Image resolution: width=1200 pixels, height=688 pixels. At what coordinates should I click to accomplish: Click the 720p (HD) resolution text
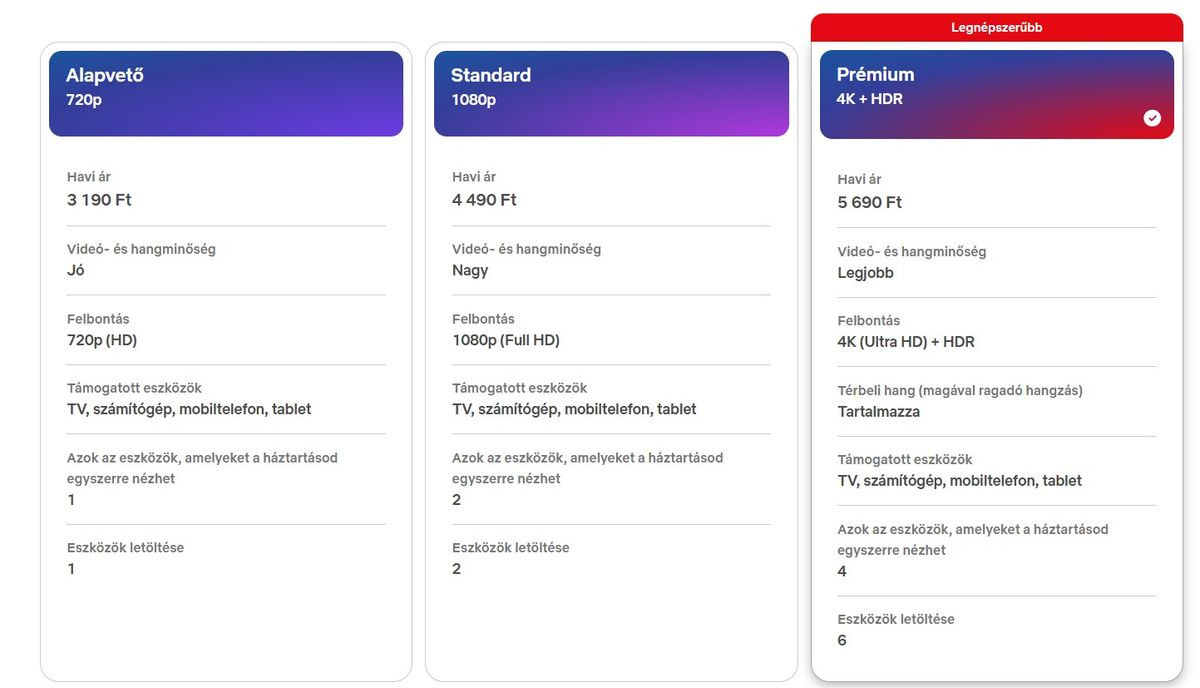pyautogui.click(x=102, y=340)
